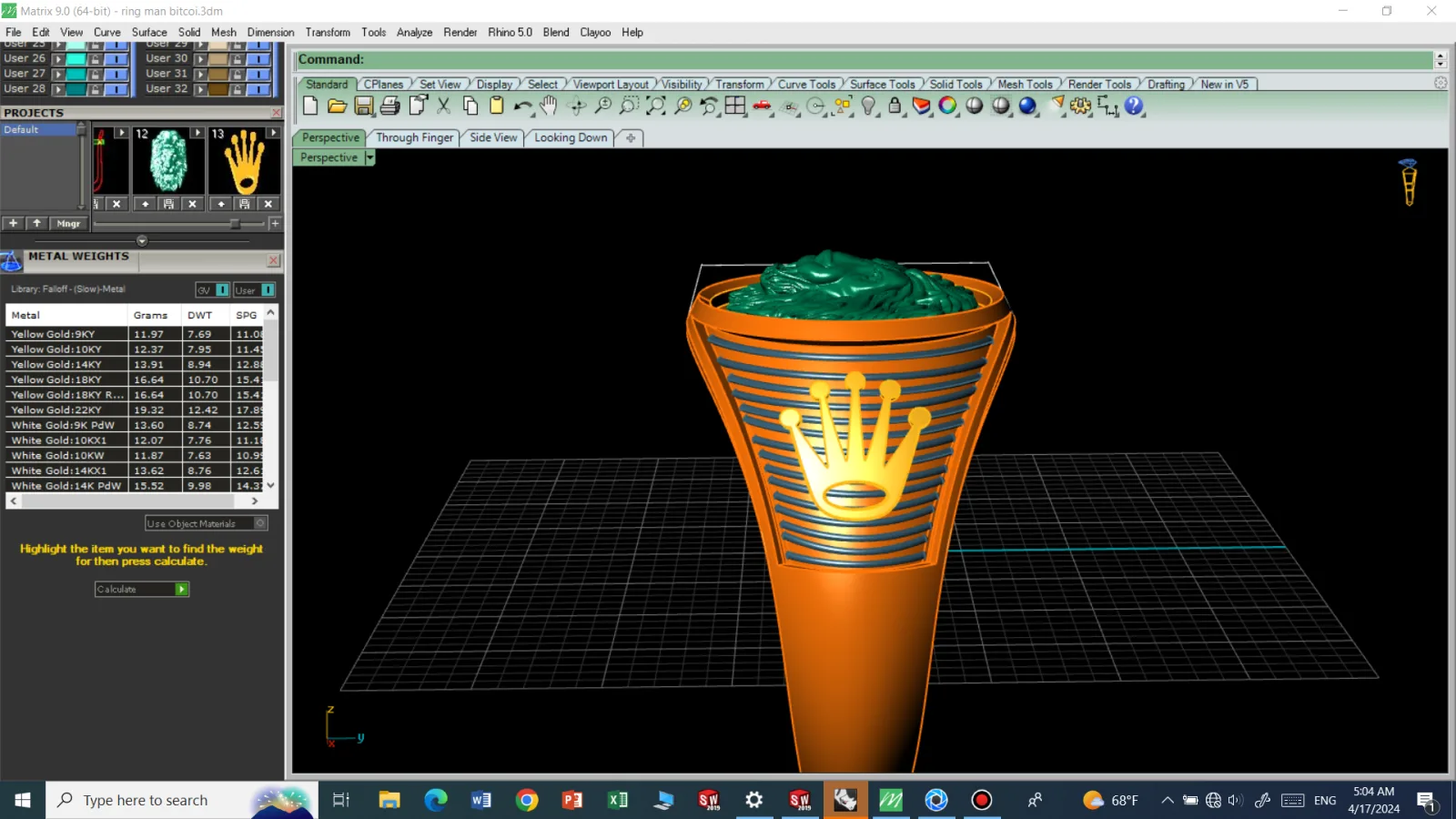This screenshot has width=1456, height=819.
Task: Collapse the Projects panel with round arrow
Action: [x=142, y=241]
